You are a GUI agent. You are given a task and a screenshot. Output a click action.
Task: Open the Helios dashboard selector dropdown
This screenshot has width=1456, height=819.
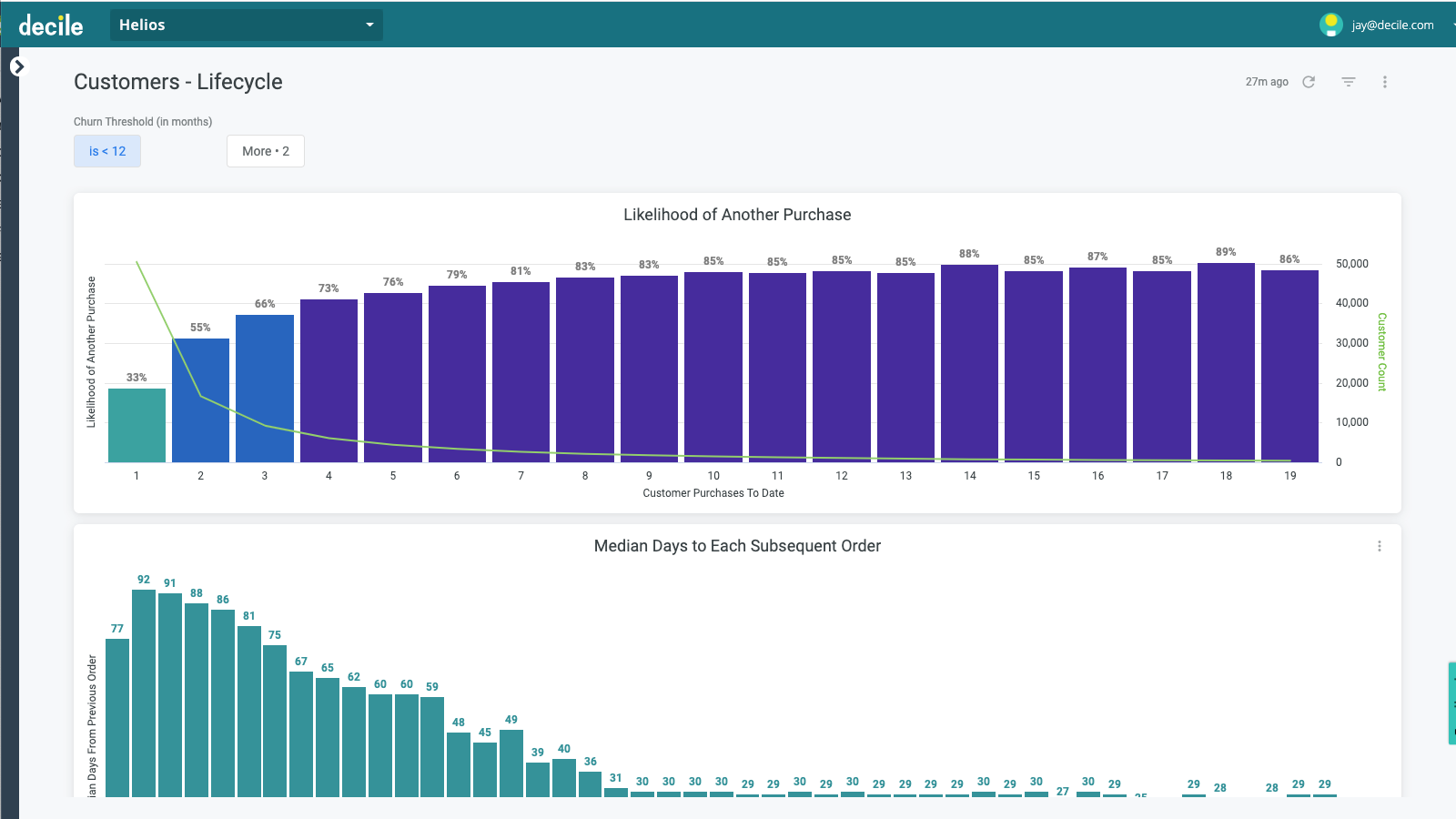coord(246,25)
